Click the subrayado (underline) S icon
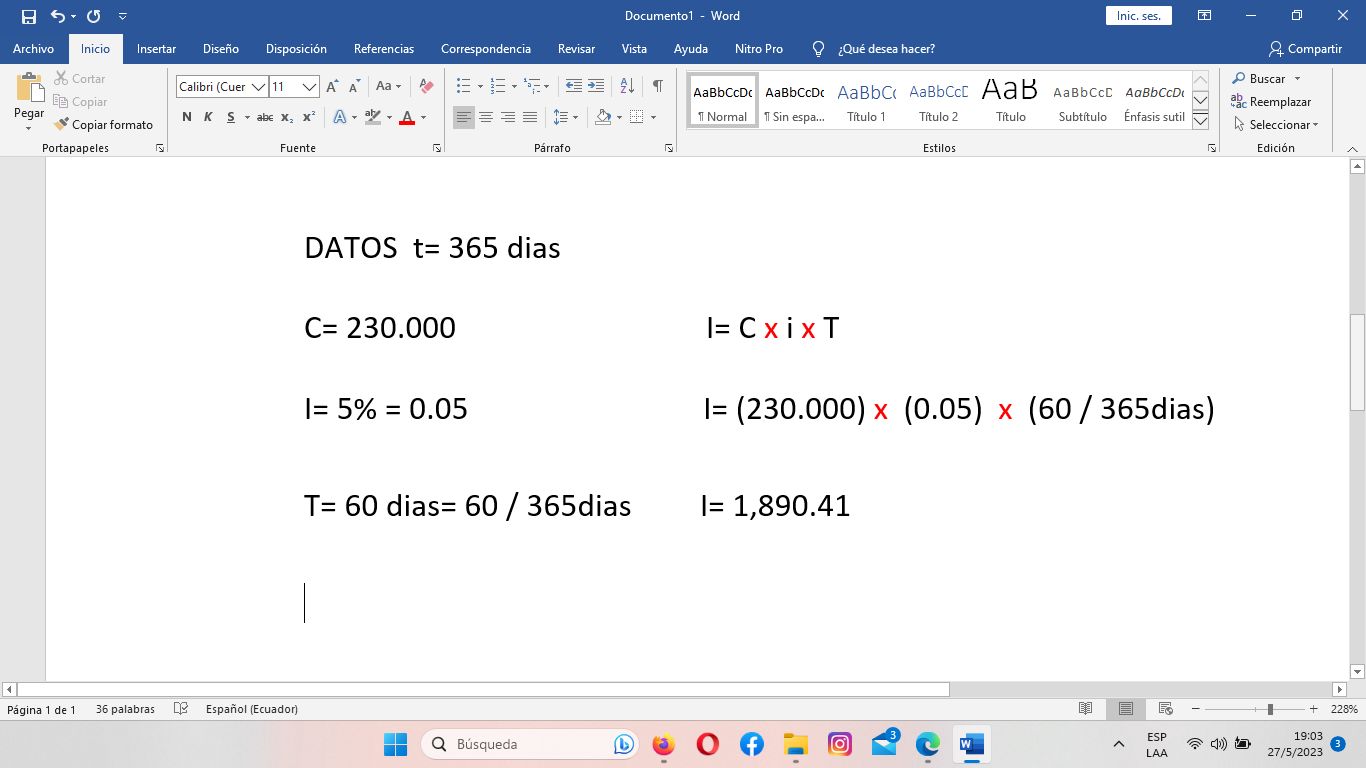This screenshot has width=1366, height=768. click(230, 117)
